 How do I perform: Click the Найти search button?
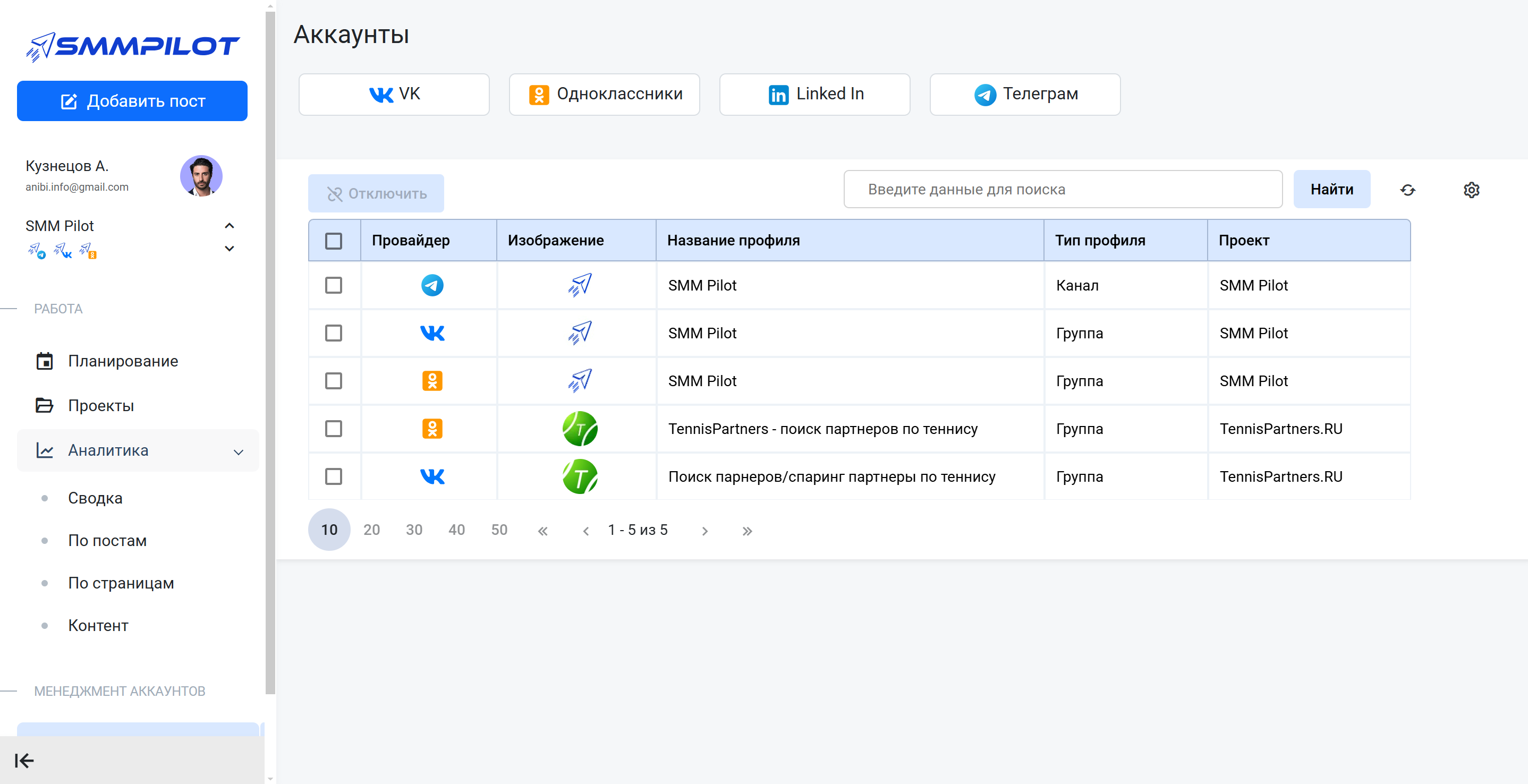pyautogui.click(x=1331, y=189)
